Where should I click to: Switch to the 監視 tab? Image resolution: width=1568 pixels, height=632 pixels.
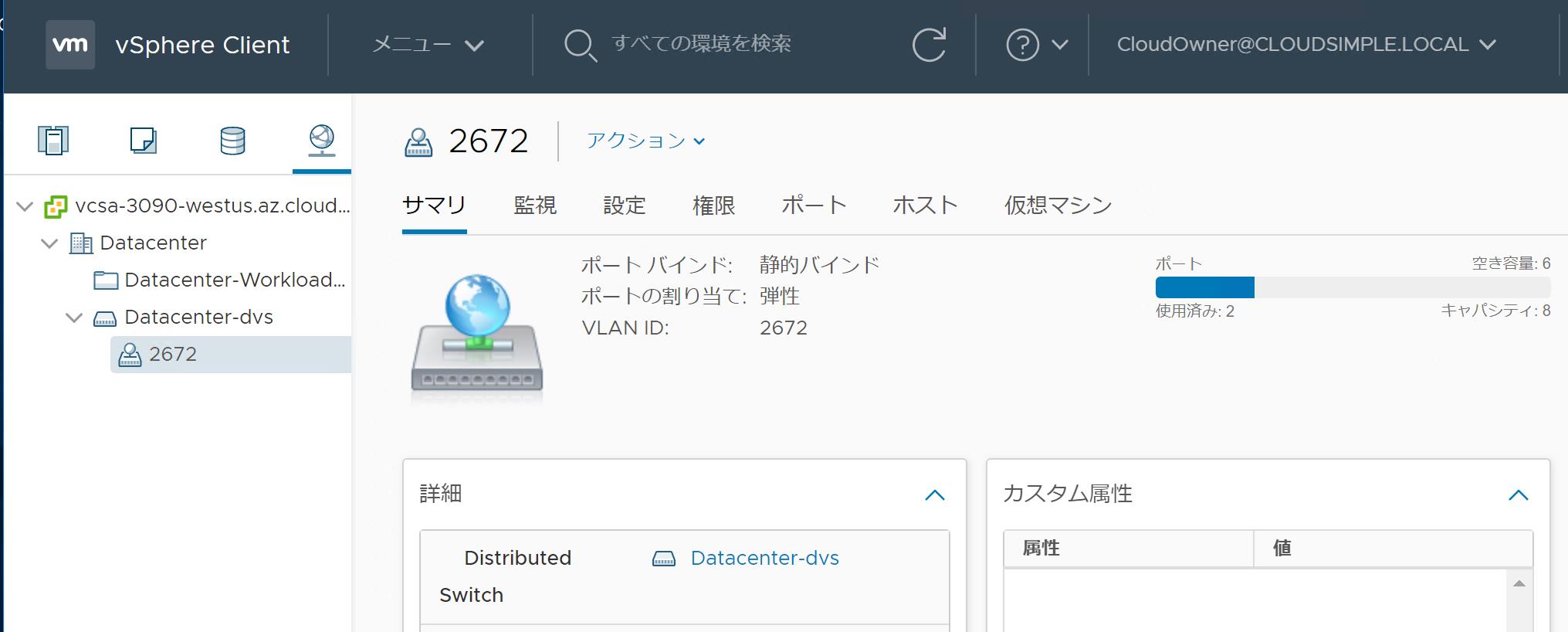click(x=535, y=206)
